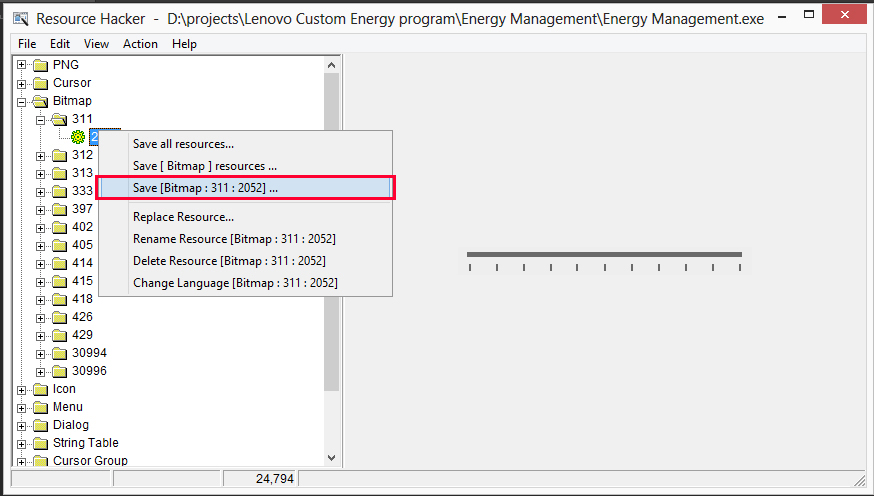The width and height of the screenshot is (874, 496).
Task: Expand the Cursor tree node
Action: pyautogui.click(x=21, y=84)
